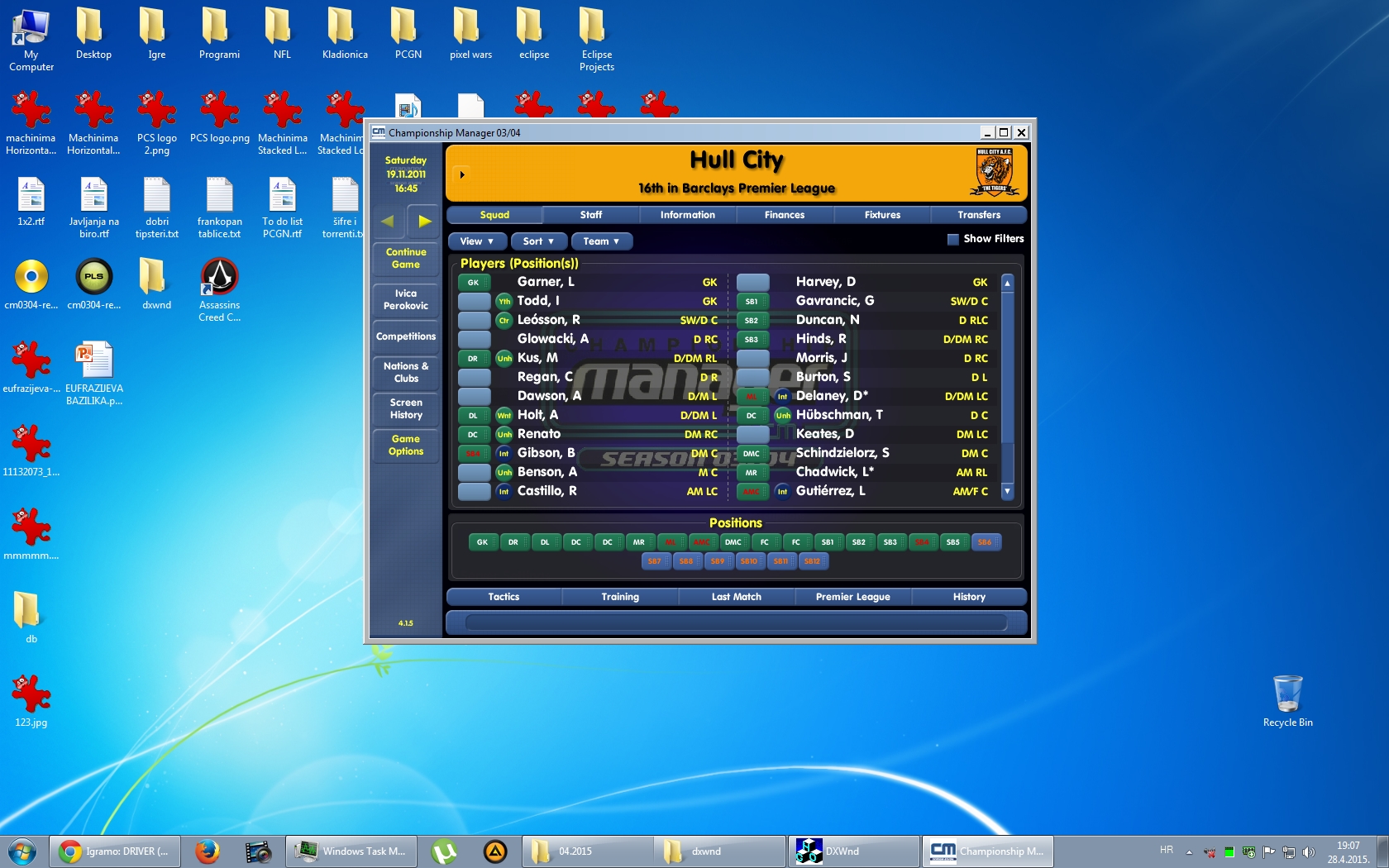Open the Information tab
Image resolution: width=1389 pixels, height=868 pixels.
click(688, 215)
